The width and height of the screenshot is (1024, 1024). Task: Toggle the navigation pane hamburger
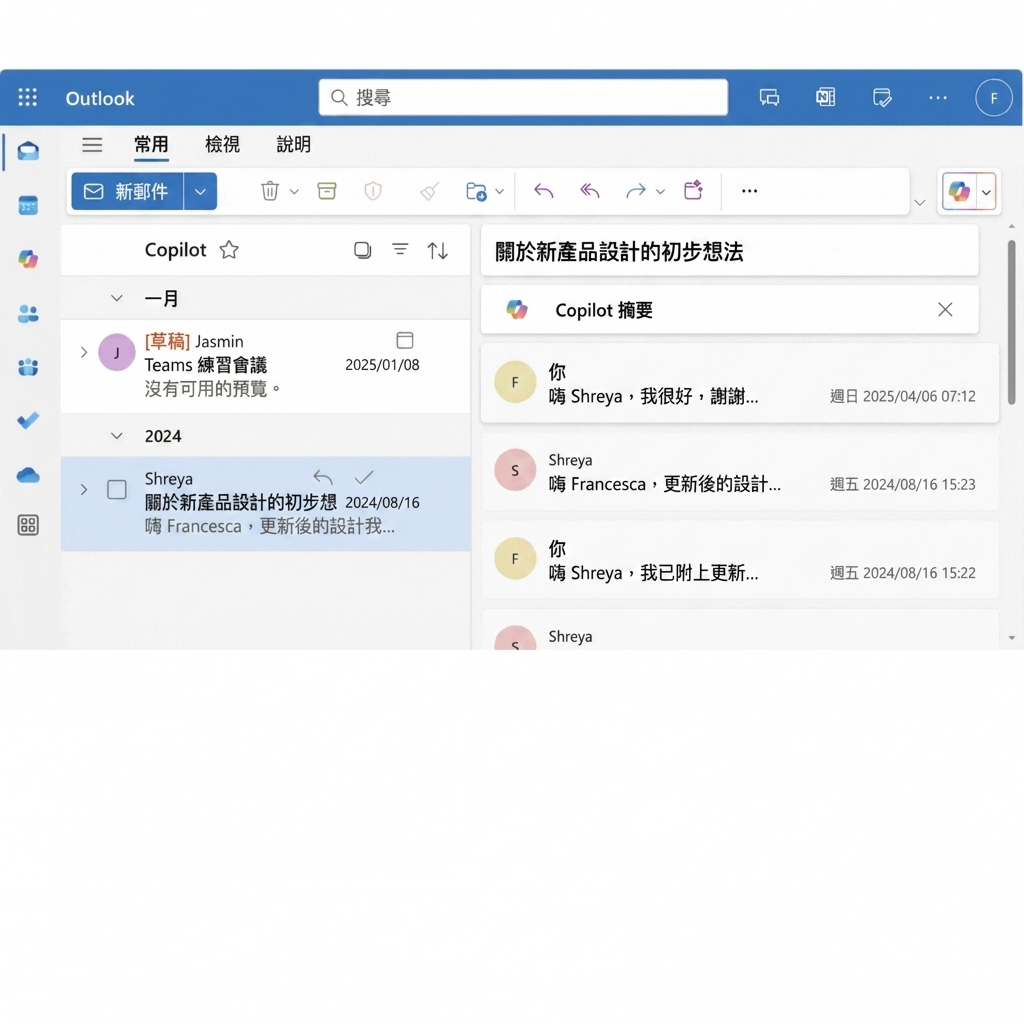92,144
